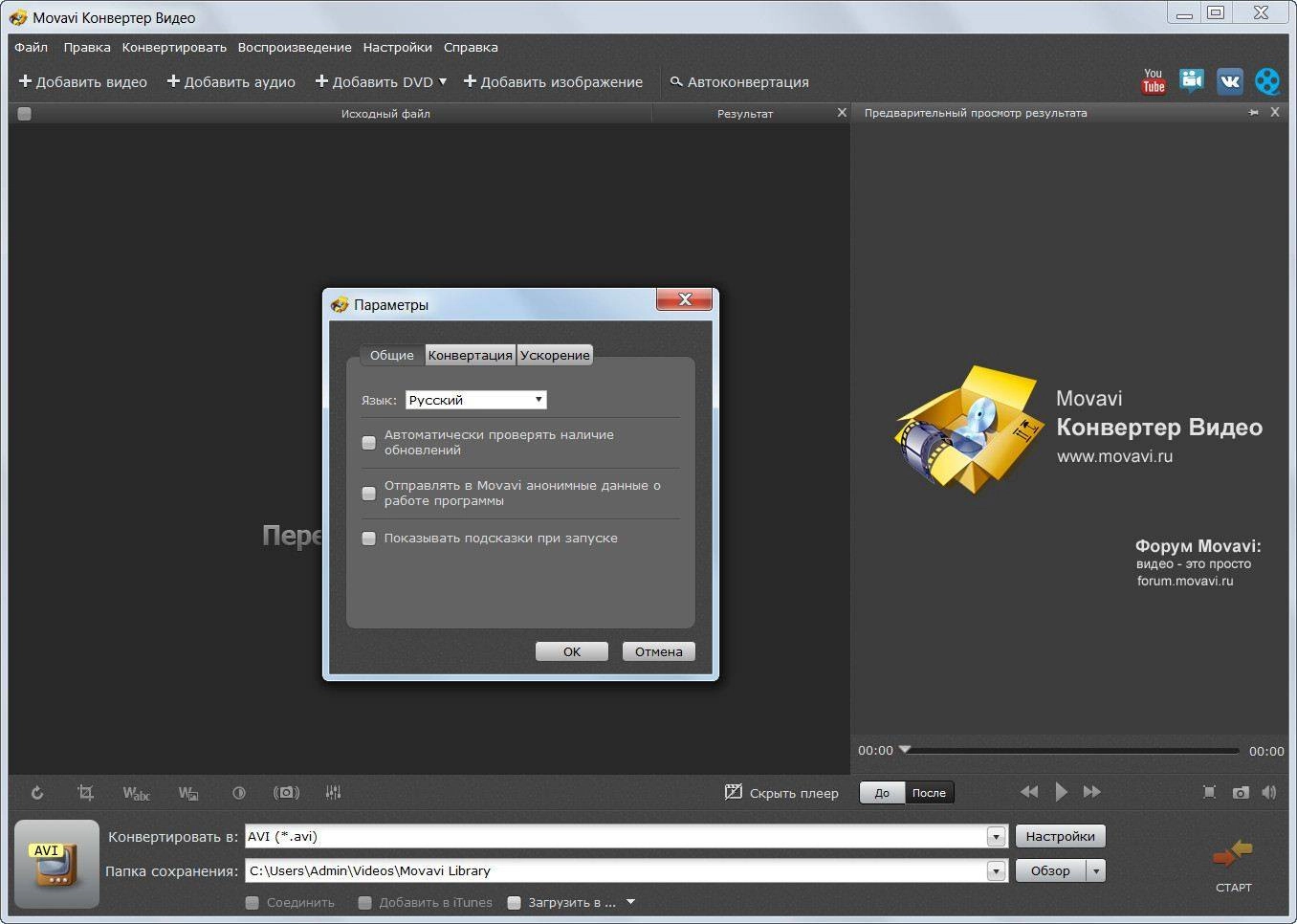Open the Конвертировать menu

pyautogui.click(x=174, y=47)
